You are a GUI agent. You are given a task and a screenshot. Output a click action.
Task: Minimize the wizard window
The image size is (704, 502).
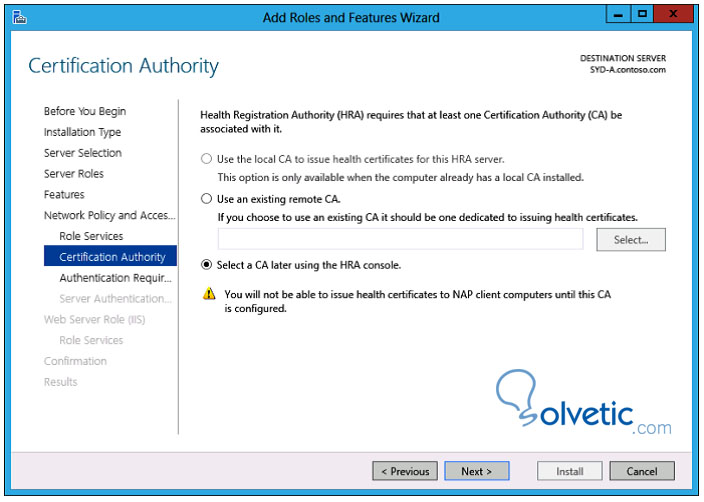[x=618, y=14]
